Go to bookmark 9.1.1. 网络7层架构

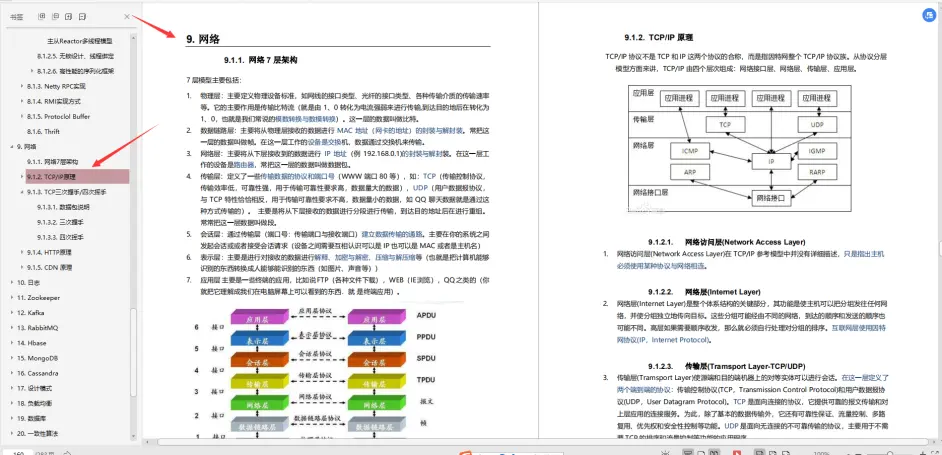pyautogui.click(x=52, y=162)
